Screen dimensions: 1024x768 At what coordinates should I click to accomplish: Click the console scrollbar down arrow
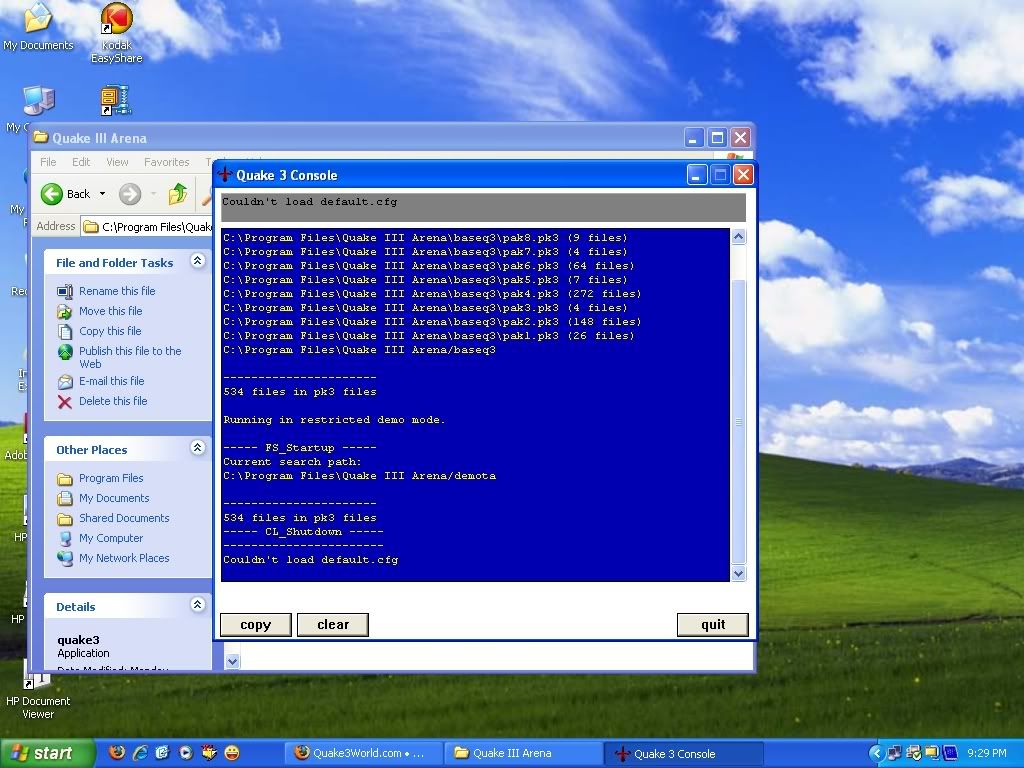(739, 573)
